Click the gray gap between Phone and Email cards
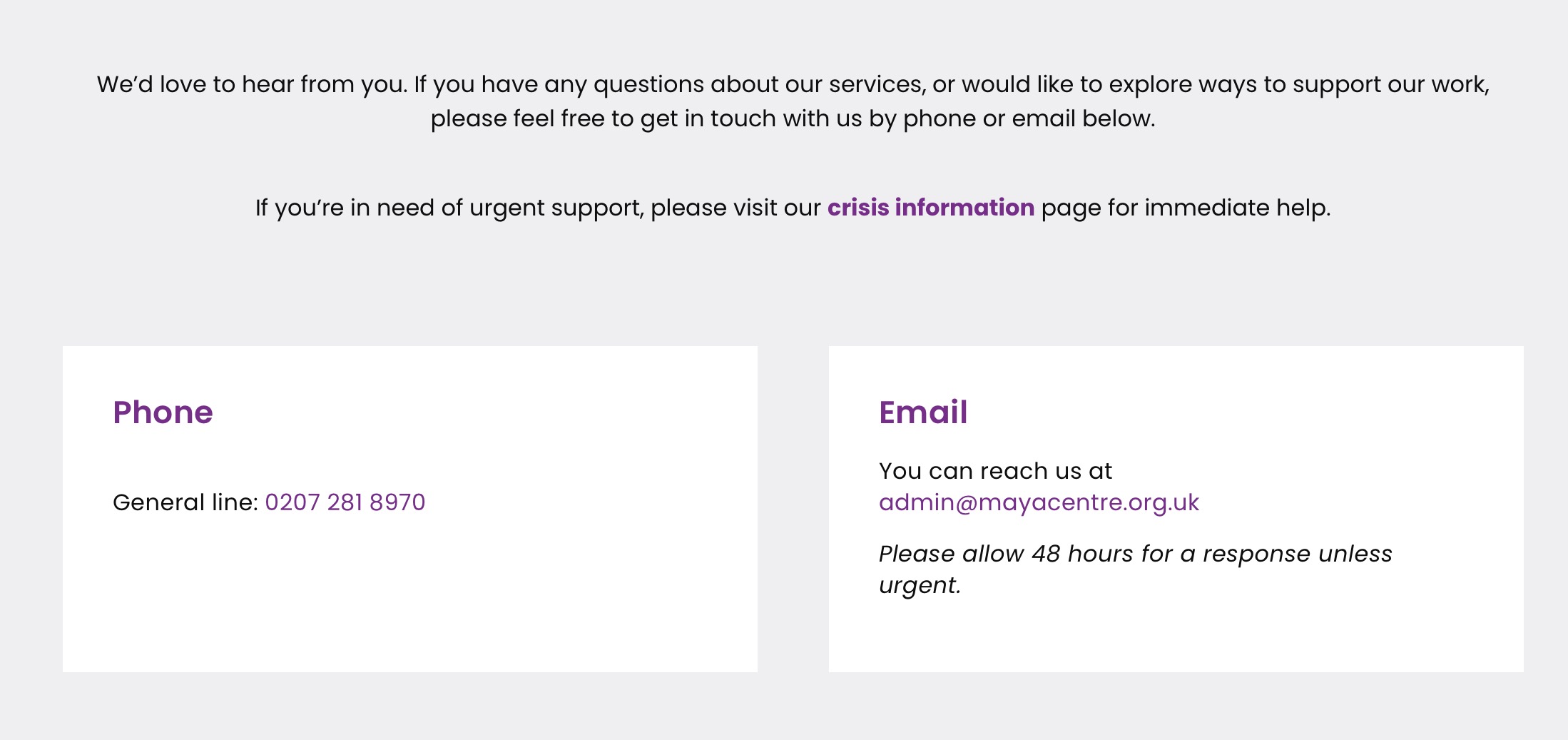Image resolution: width=1568 pixels, height=740 pixels. point(793,508)
